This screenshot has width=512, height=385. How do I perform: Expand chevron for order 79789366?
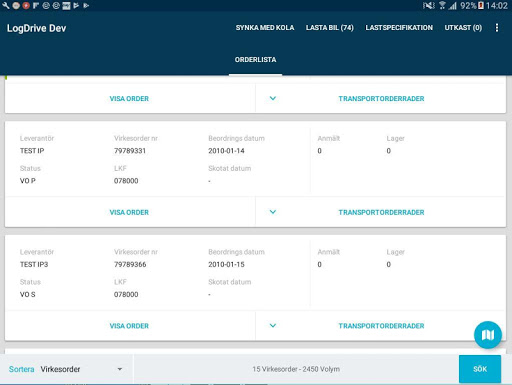click(x=273, y=326)
